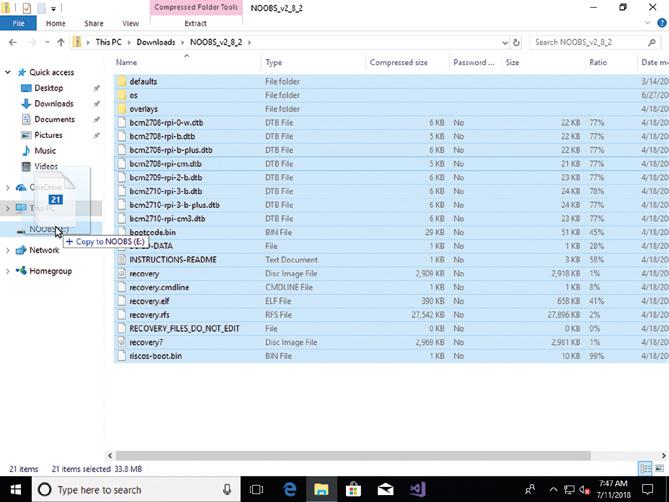Select the overlays folder icon
The height and width of the screenshot is (502, 669).
pyautogui.click(x=122, y=109)
